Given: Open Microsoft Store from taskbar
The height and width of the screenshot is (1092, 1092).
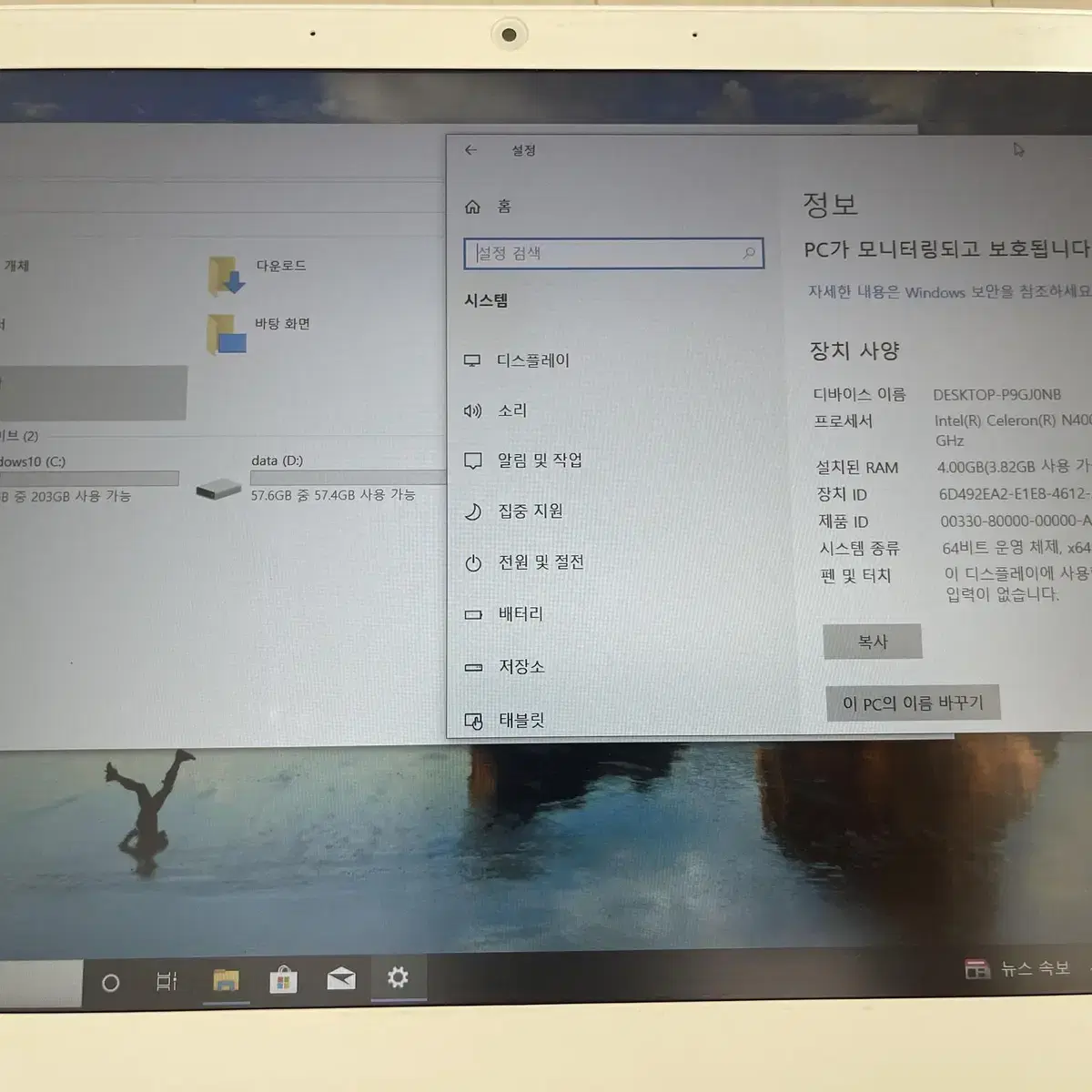Looking at the screenshot, I should point(283,980).
